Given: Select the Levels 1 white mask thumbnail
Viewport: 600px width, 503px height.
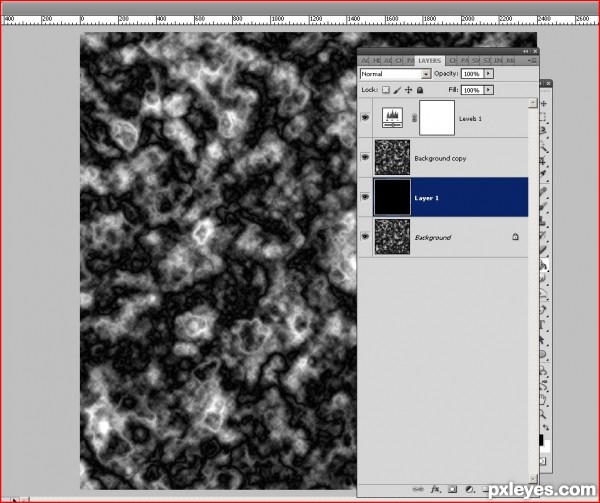Looking at the screenshot, I should (x=437, y=118).
